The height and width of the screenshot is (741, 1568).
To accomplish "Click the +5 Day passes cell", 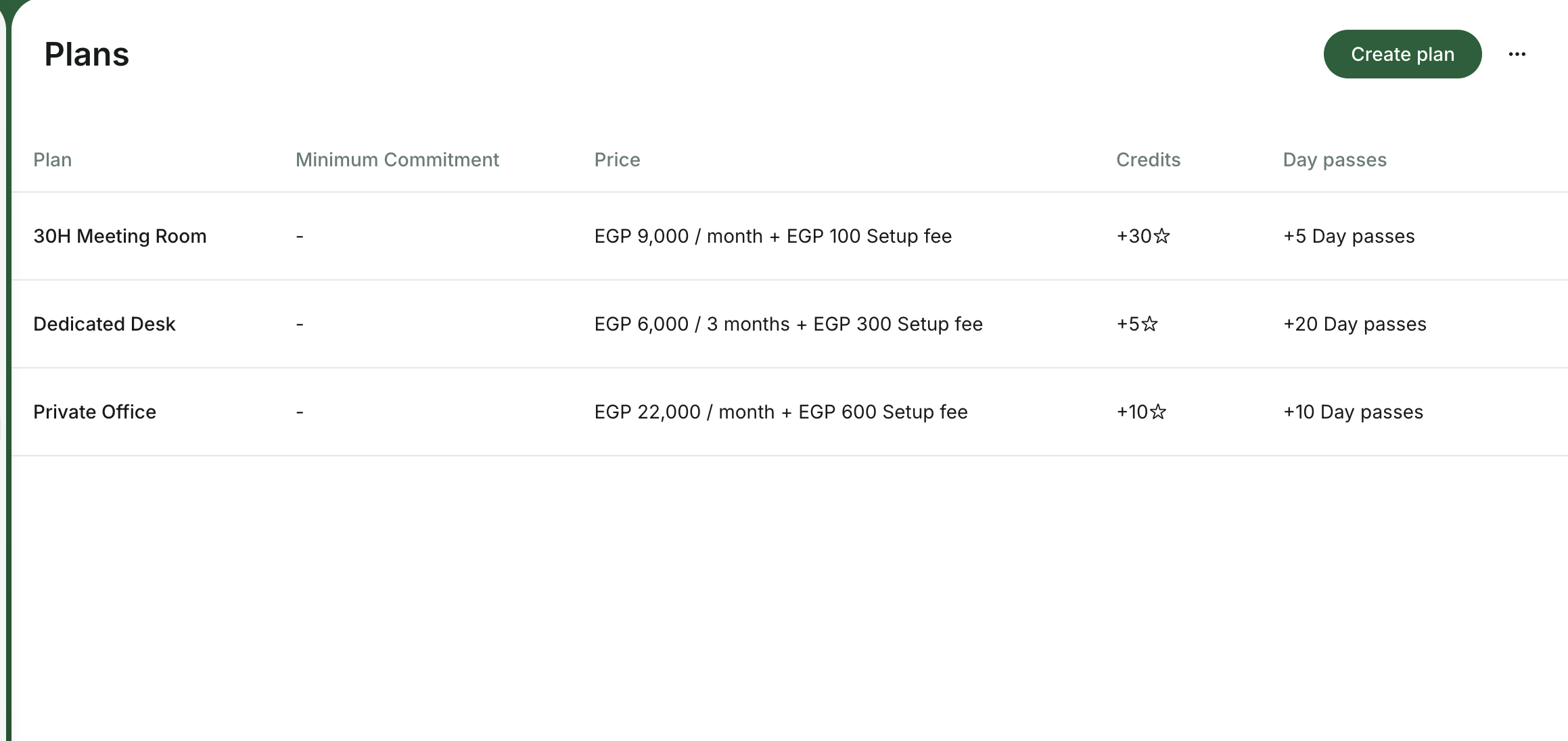I will 1349,236.
